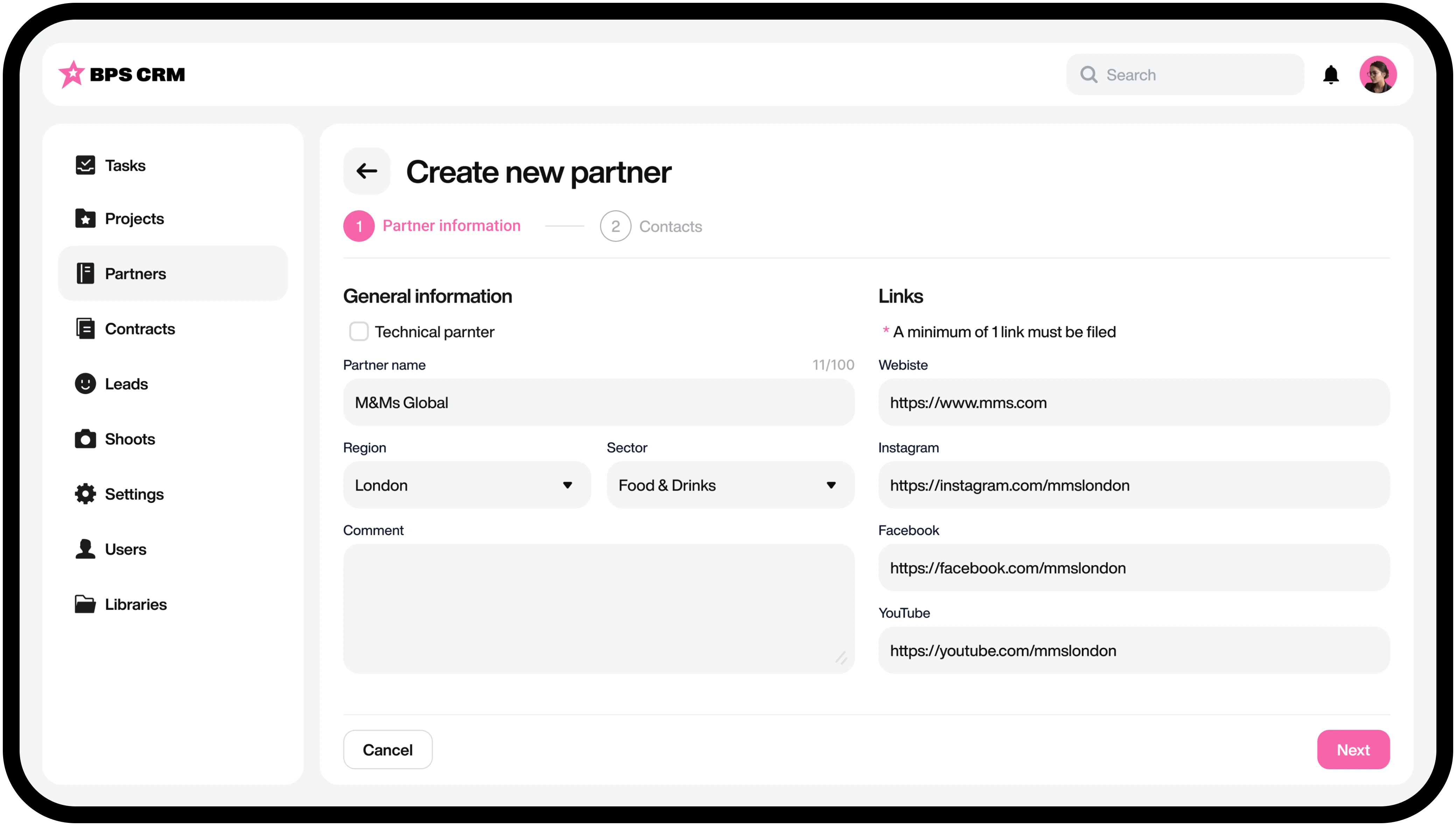This screenshot has width=1456, height=826.
Task: Open Settings in the sidebar
Action: pos(173,493)
